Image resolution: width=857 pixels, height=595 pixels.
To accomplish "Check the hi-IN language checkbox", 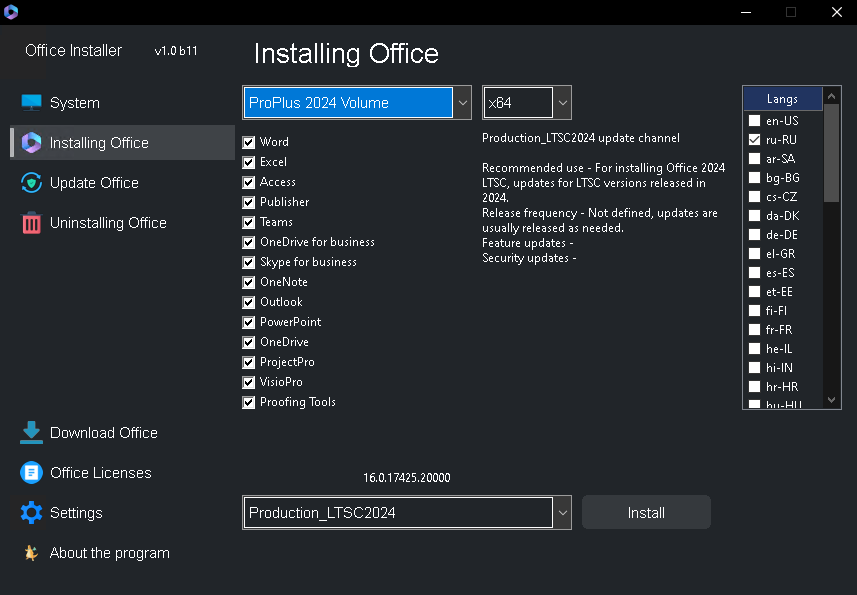I will pos(754,367).
